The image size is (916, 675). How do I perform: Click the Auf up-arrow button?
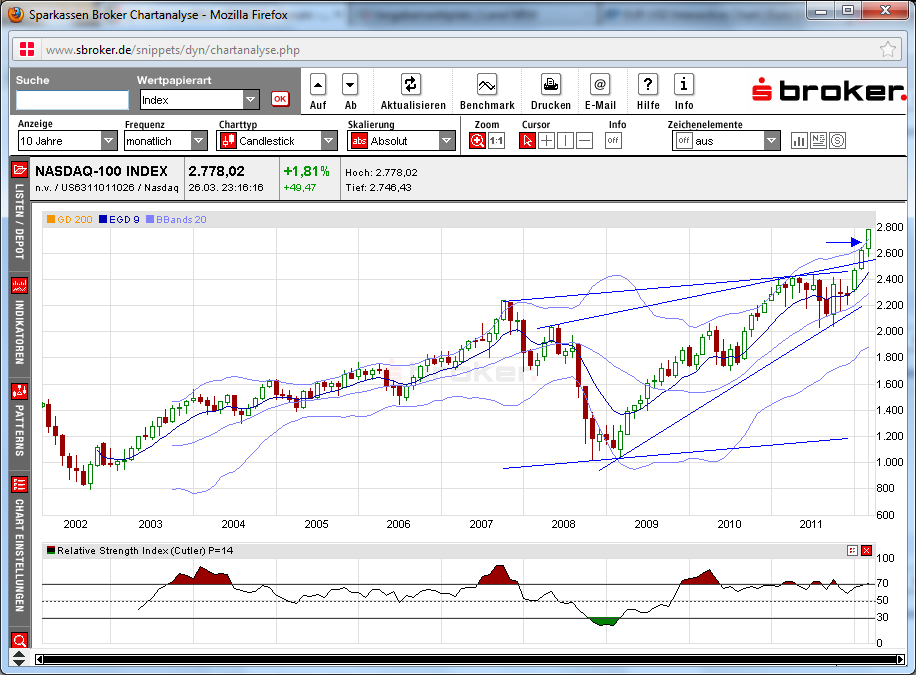(x=318, y=85)
